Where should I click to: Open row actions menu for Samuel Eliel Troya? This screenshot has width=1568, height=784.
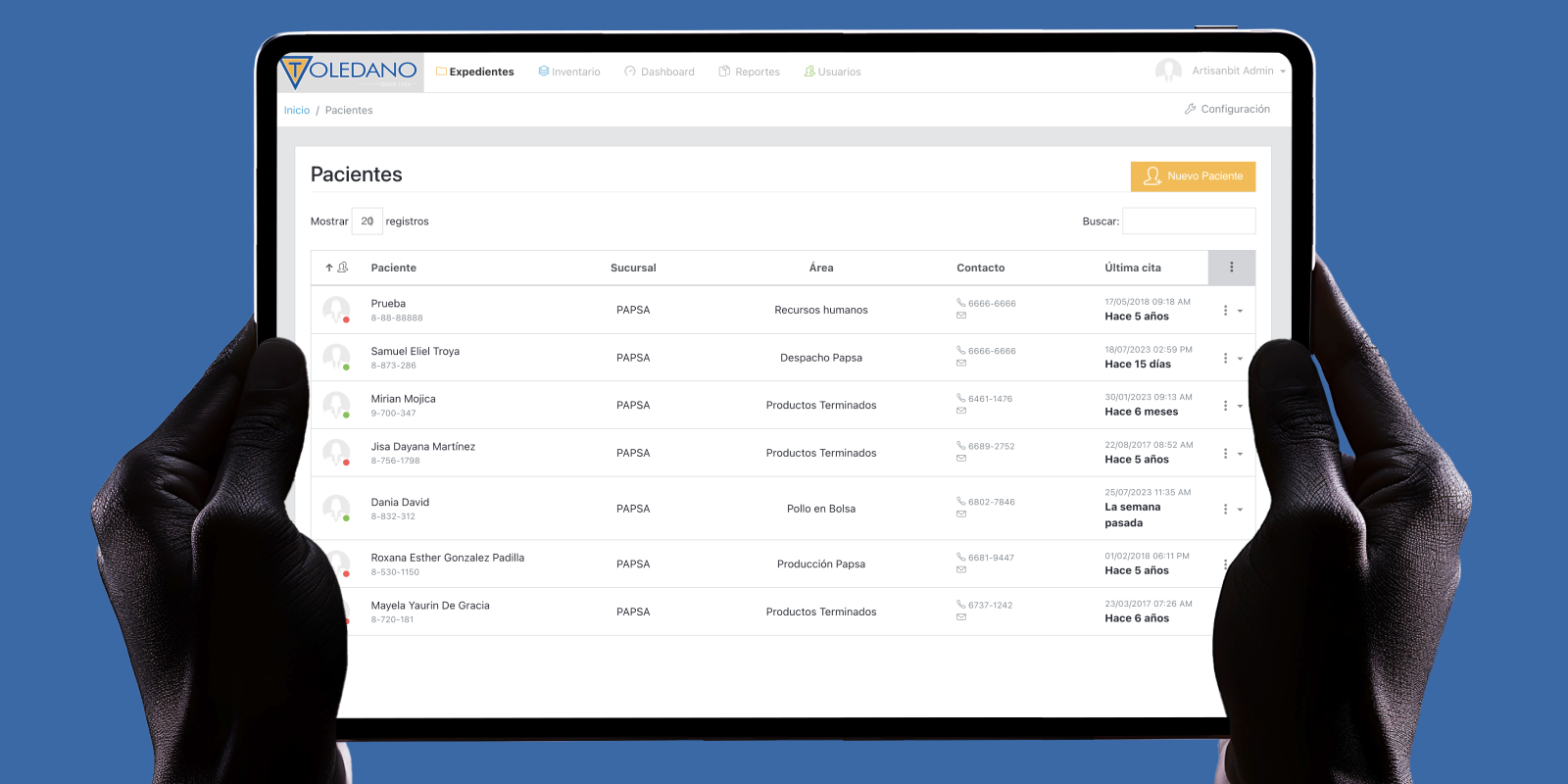click(x=1232, y=359)
